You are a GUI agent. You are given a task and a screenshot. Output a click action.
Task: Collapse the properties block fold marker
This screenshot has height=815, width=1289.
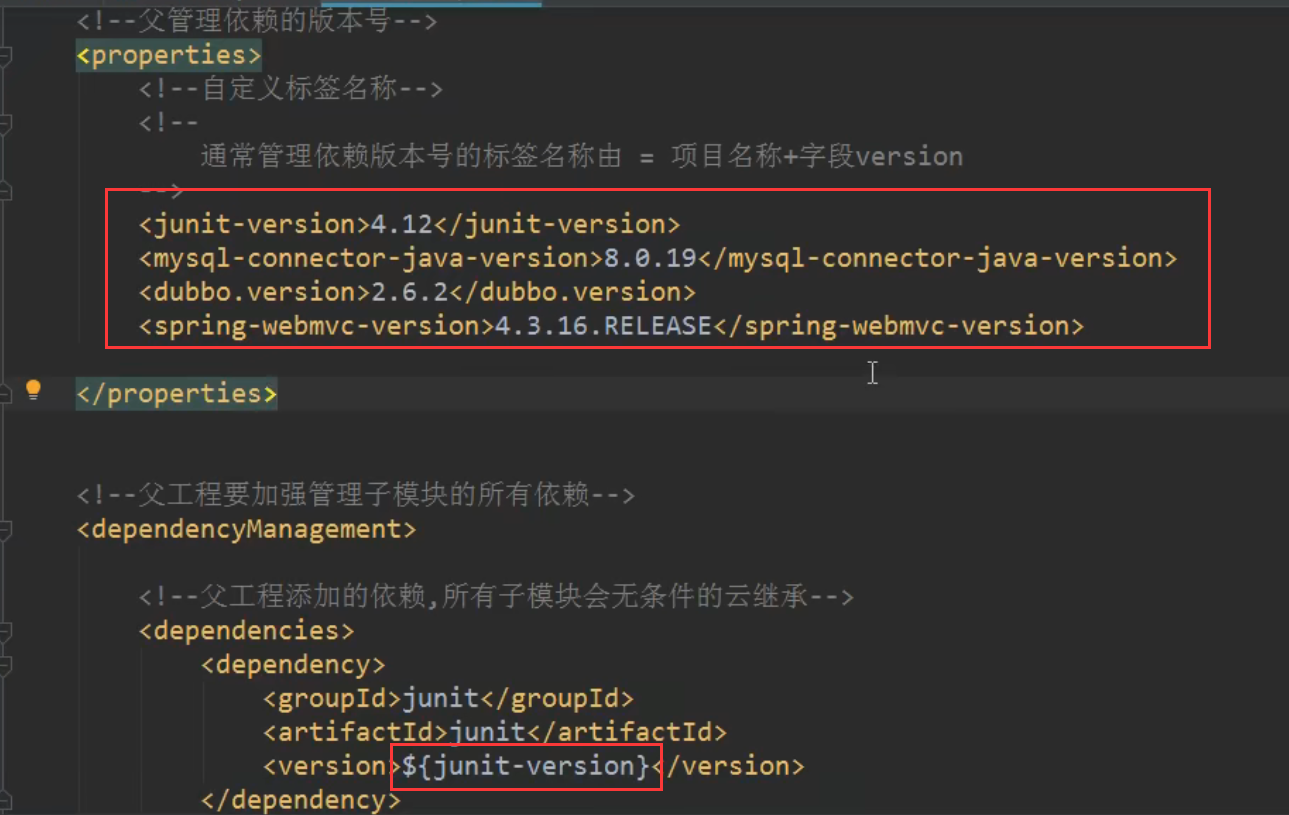5,55
